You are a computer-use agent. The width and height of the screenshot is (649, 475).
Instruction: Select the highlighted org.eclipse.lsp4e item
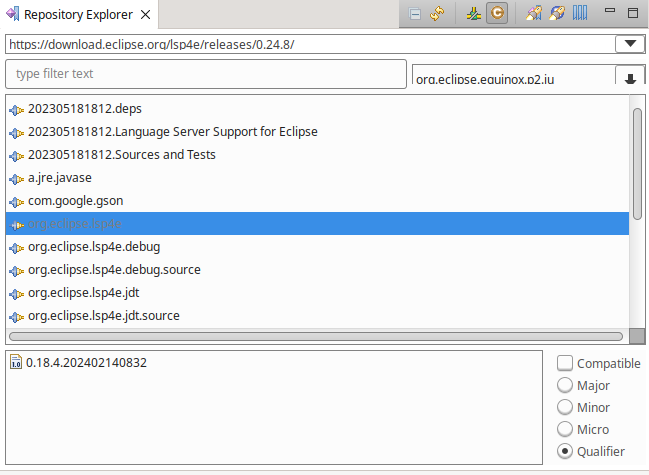[x=317, y=224]
